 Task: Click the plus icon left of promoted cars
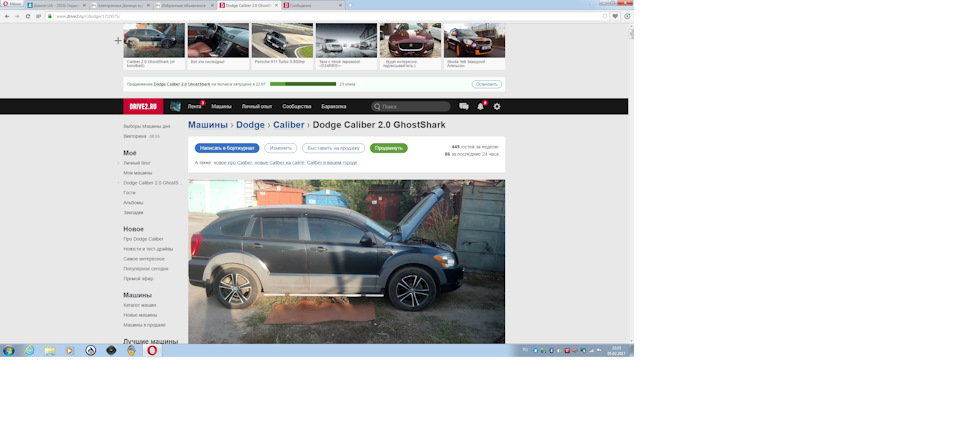coord(118,41)
